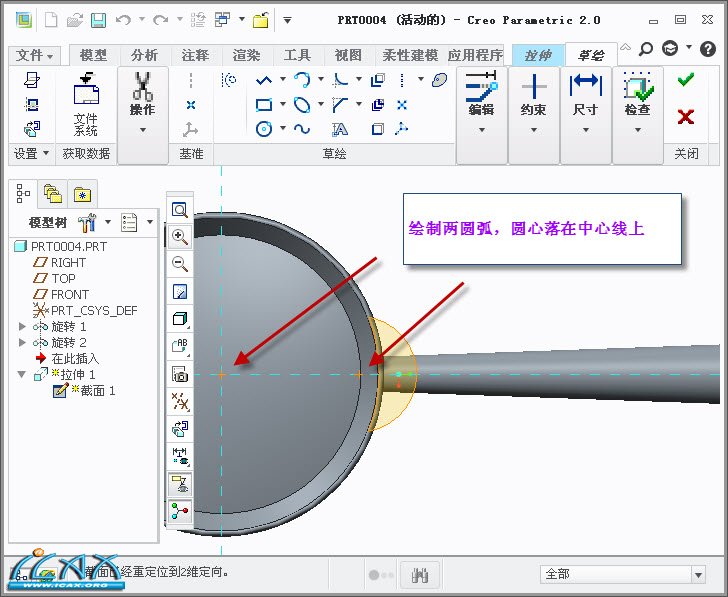
Task: Select the FRONT datum plane
Action: click(x=61, y=294)
